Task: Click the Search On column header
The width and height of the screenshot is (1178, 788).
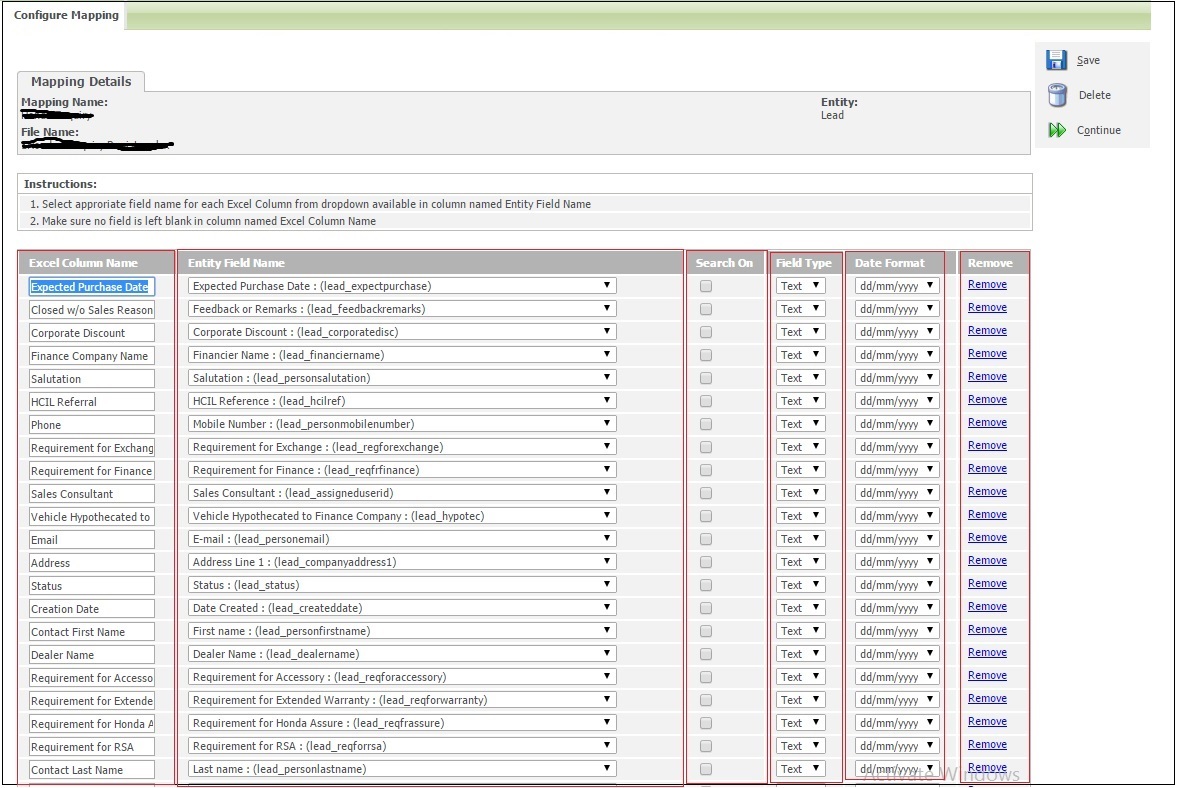Action: pos(723,263)
